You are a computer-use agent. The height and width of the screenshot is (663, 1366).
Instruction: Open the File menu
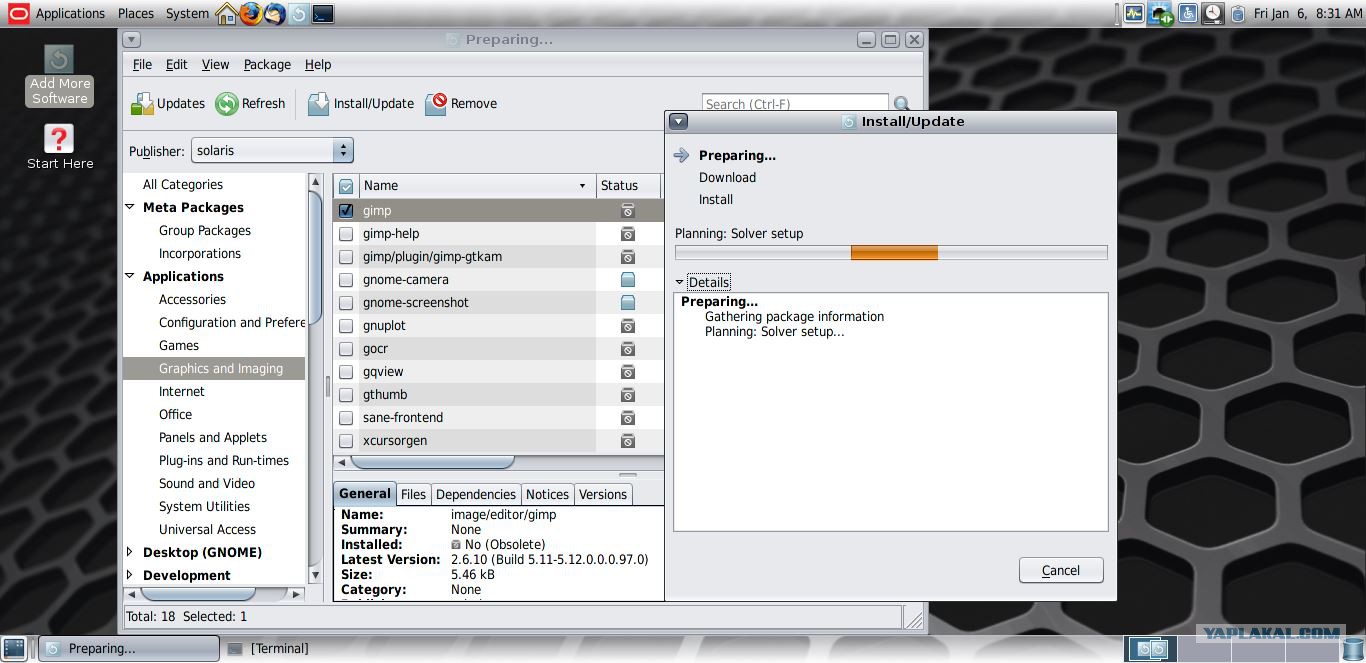click(142, 64)
